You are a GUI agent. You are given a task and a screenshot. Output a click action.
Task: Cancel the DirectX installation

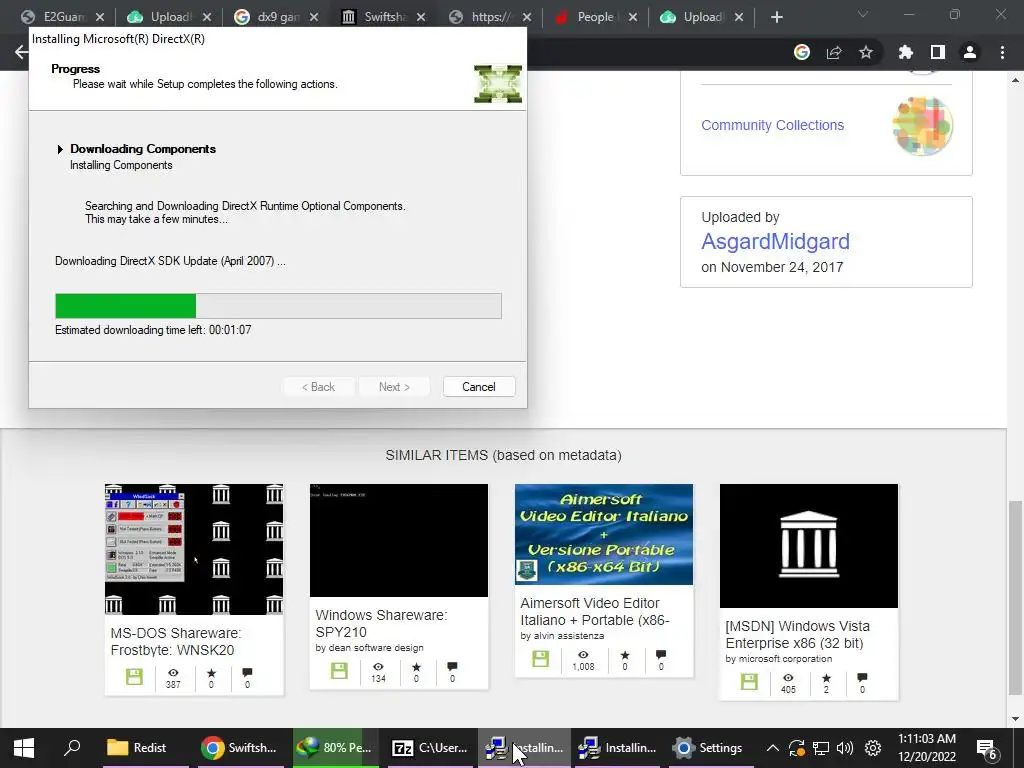[x=479, y=387]
